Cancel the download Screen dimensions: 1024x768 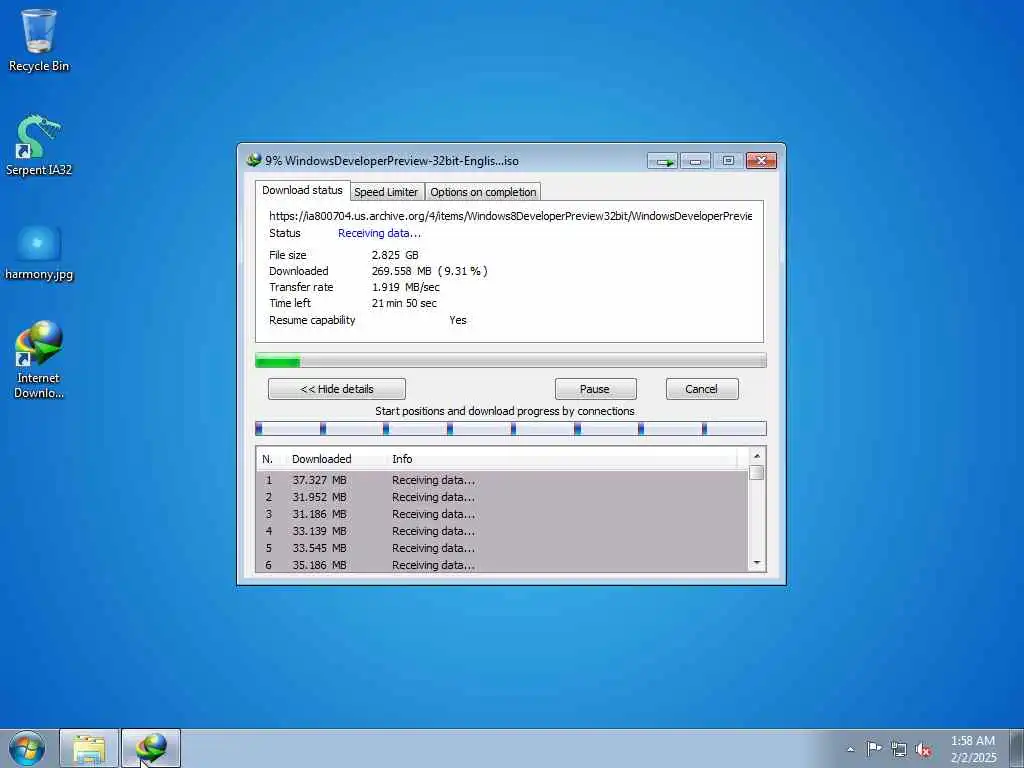click(702, 389)
